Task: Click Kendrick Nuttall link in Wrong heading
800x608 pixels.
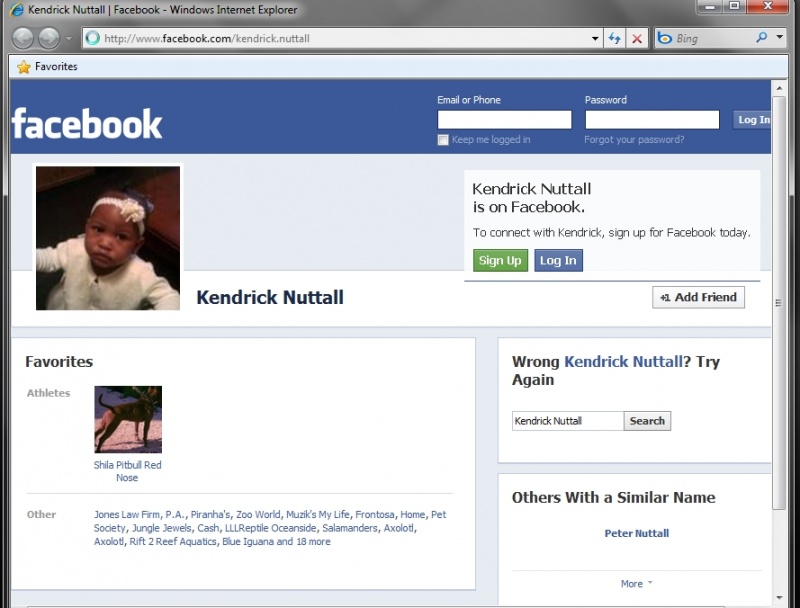Action: coord(623,362)
